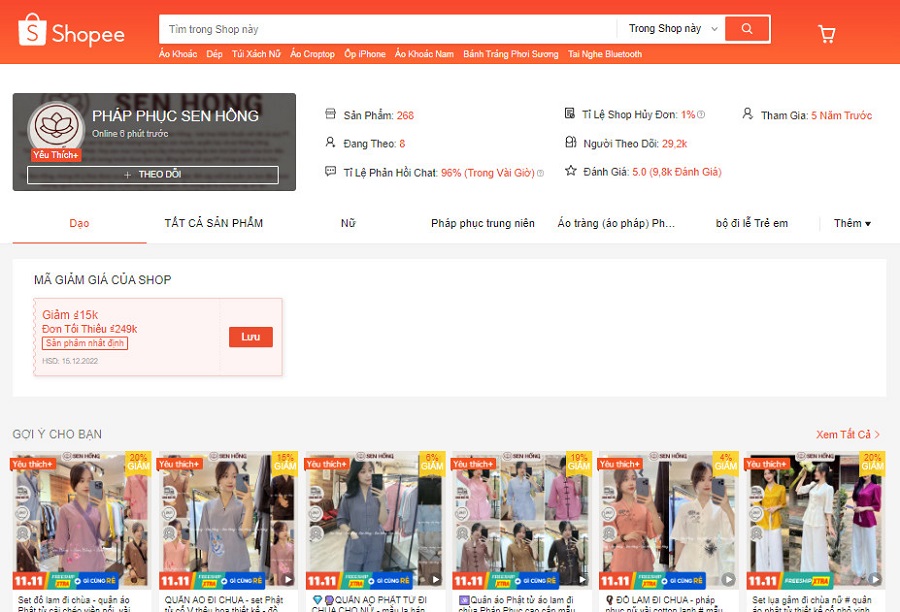This screenshot has width=900, height=612.
Task: Click the Áo Croptop suggested search link
Action: 312,54
